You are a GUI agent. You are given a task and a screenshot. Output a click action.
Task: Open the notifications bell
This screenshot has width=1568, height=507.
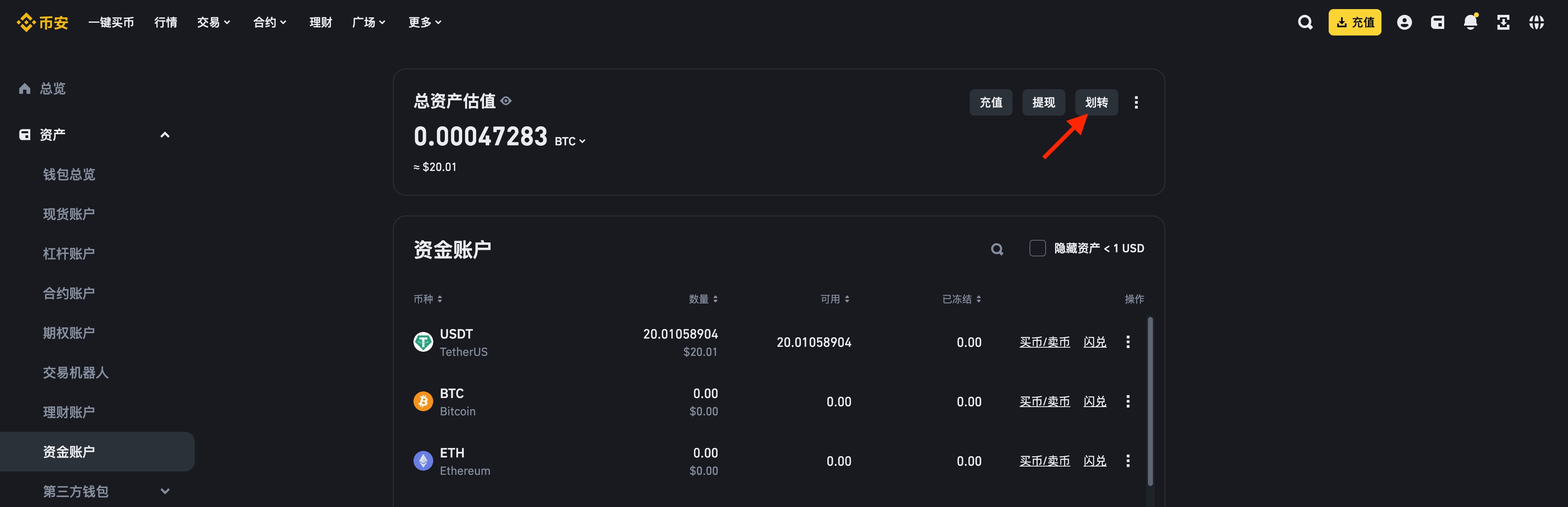pyautogui.click(x=1470, y=23)
